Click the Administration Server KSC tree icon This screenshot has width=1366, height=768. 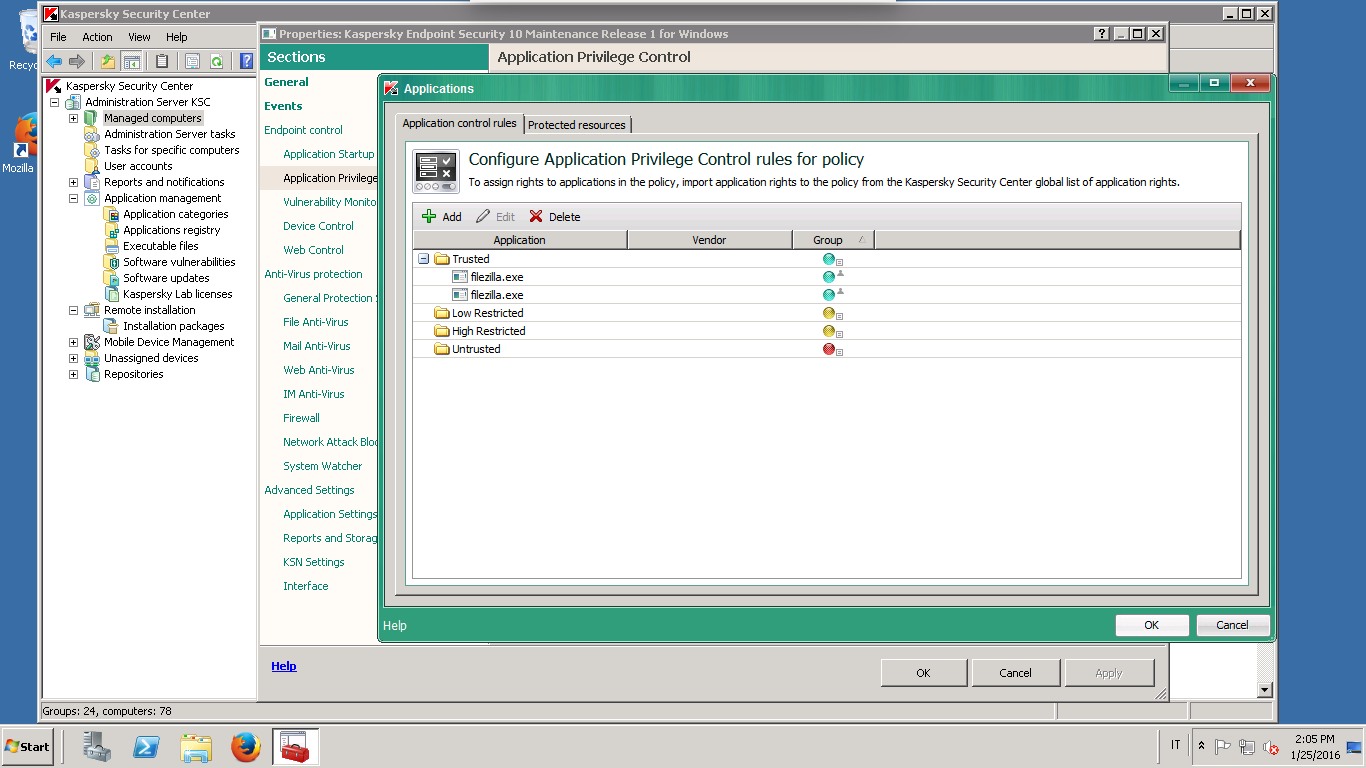click(73, 102)
